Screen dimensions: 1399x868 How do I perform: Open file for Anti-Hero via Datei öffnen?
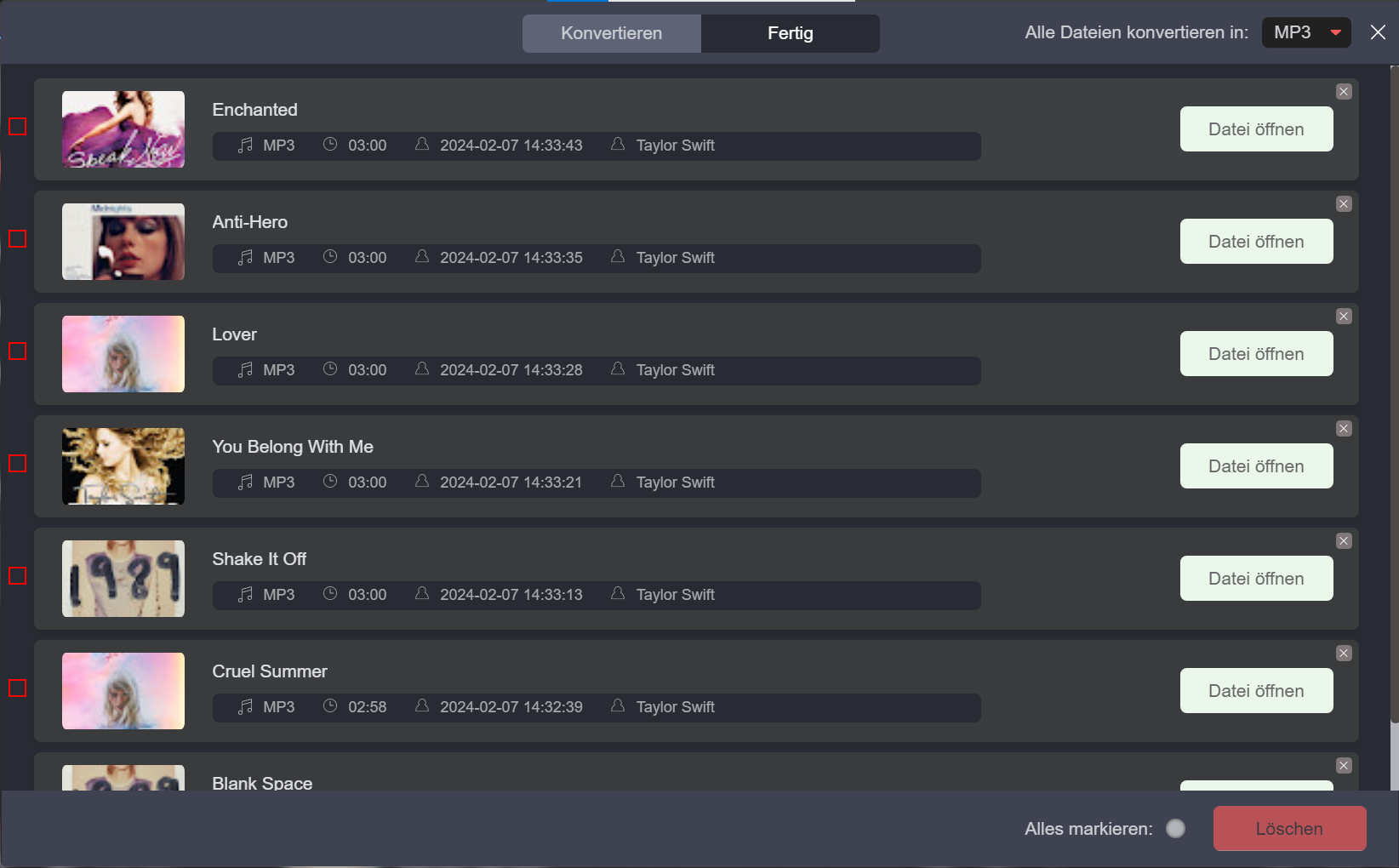1256,241
